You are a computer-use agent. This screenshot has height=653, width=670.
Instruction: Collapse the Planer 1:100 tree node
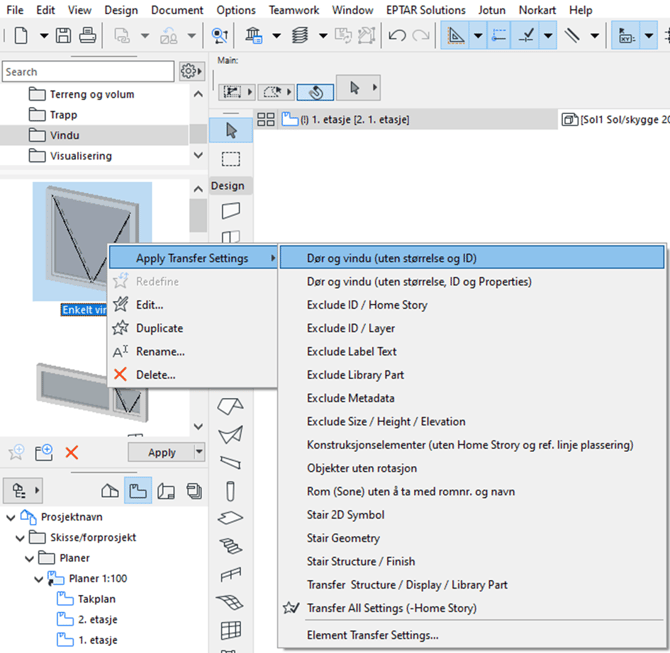coord(40,578)
